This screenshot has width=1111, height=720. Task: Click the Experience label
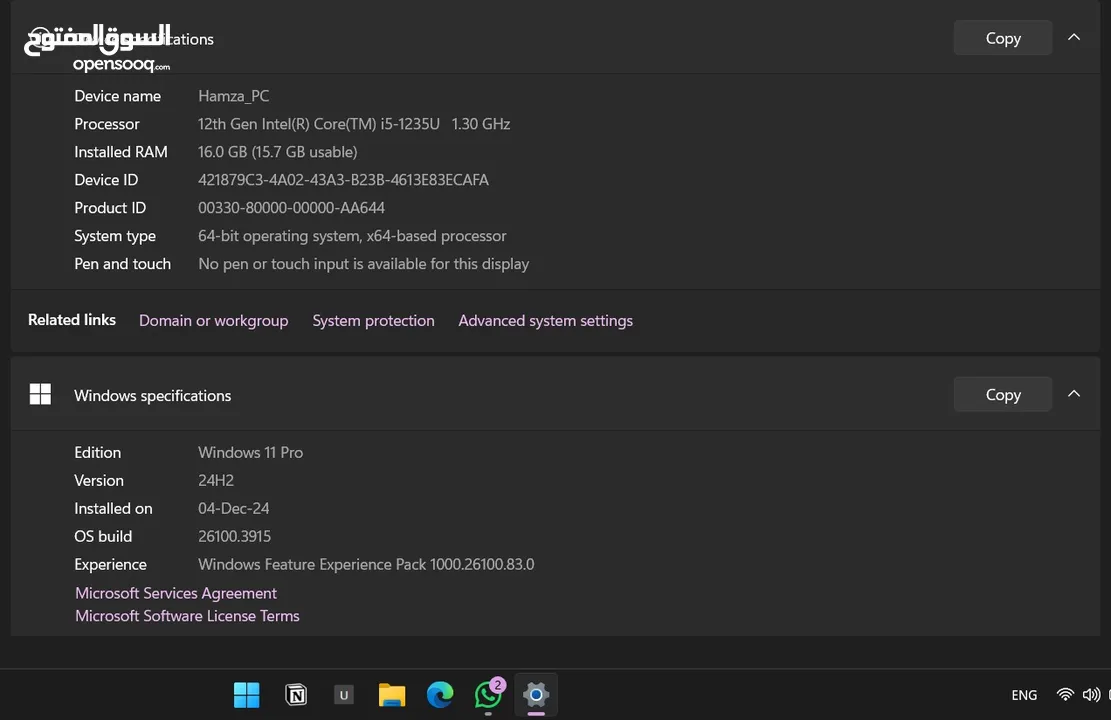coord(111,564)
